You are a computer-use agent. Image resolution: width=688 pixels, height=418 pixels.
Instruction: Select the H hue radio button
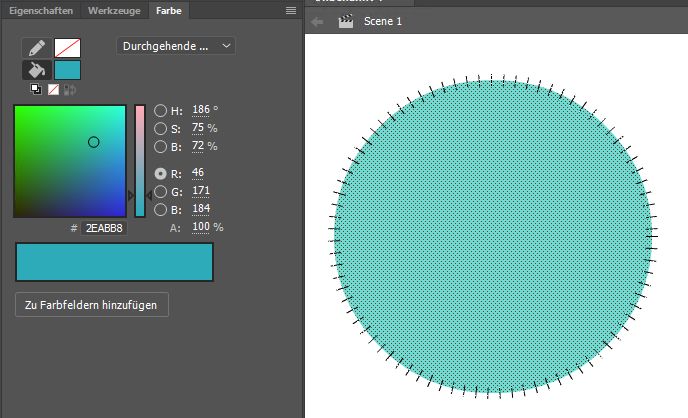pyautogui.click(x=161, y=111)
